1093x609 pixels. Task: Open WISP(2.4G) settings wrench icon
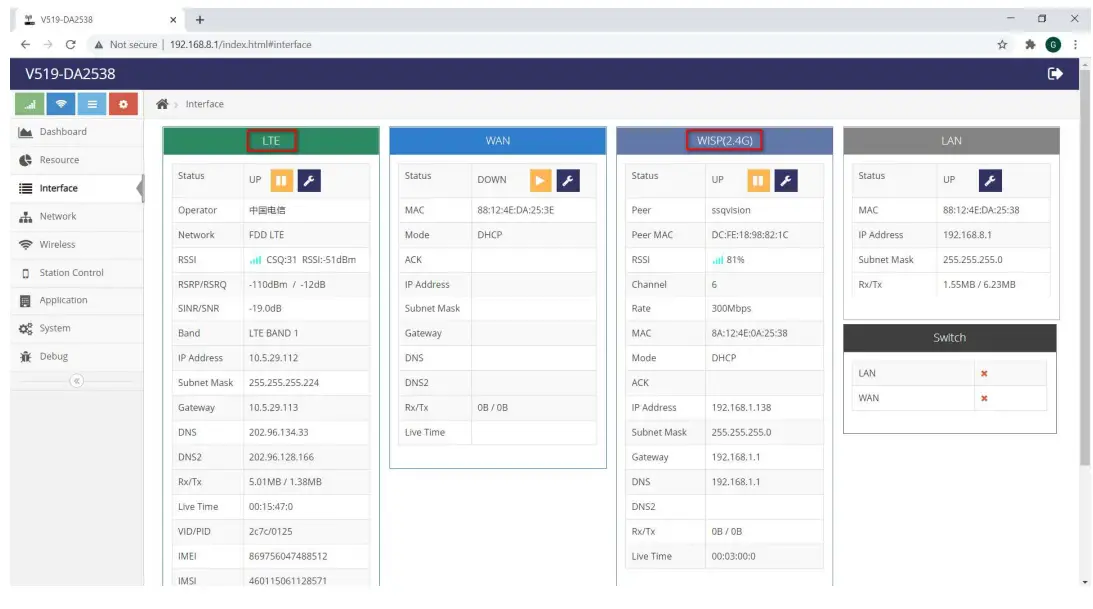coord(786,180)
